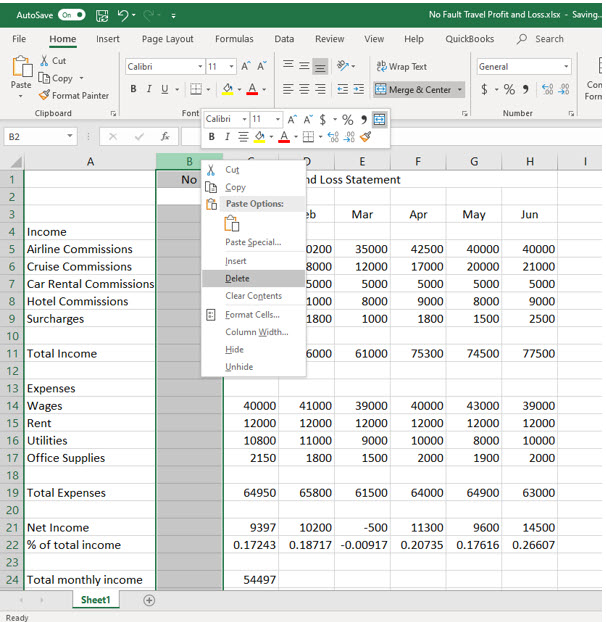Click the Format Painter button
The height and width of the screenshot is (622, 606).
tap(73, 95)
